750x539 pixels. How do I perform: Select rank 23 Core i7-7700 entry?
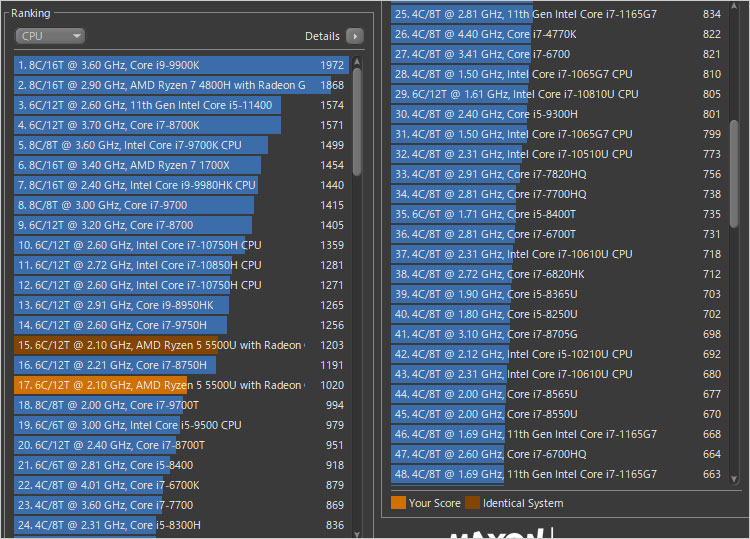pos(182,505)
